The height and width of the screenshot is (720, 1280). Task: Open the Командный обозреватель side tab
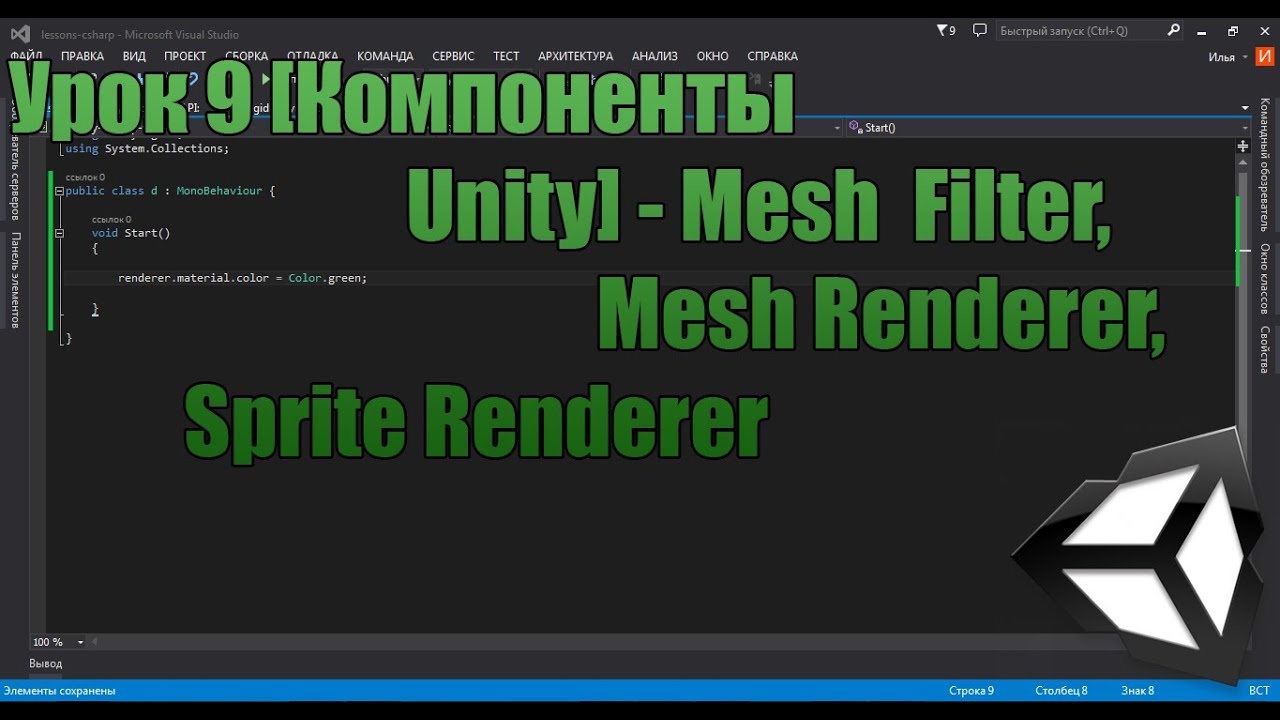[x=1265, y=165]
